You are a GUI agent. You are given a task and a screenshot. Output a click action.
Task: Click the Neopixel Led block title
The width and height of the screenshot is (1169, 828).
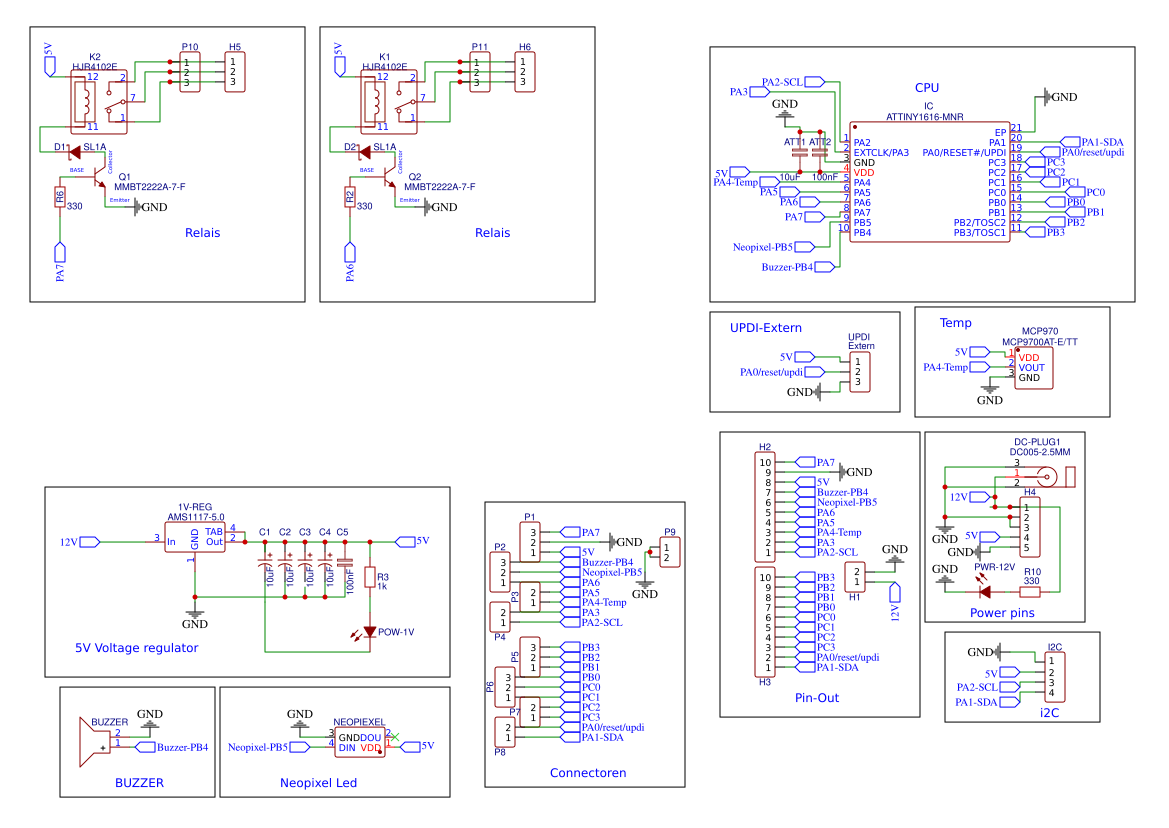(x=318, y=783)
